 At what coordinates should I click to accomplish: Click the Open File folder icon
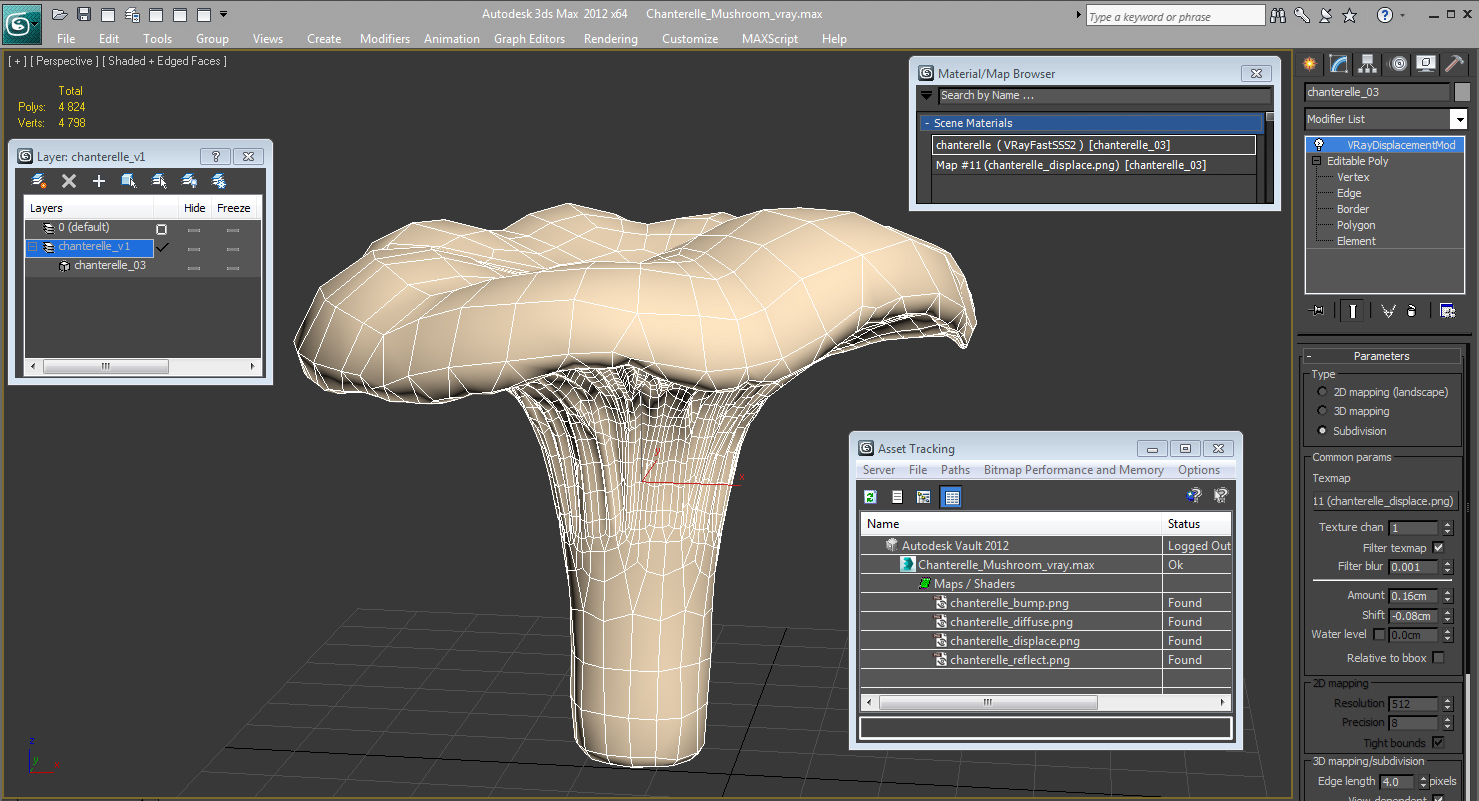pos(59,14)
